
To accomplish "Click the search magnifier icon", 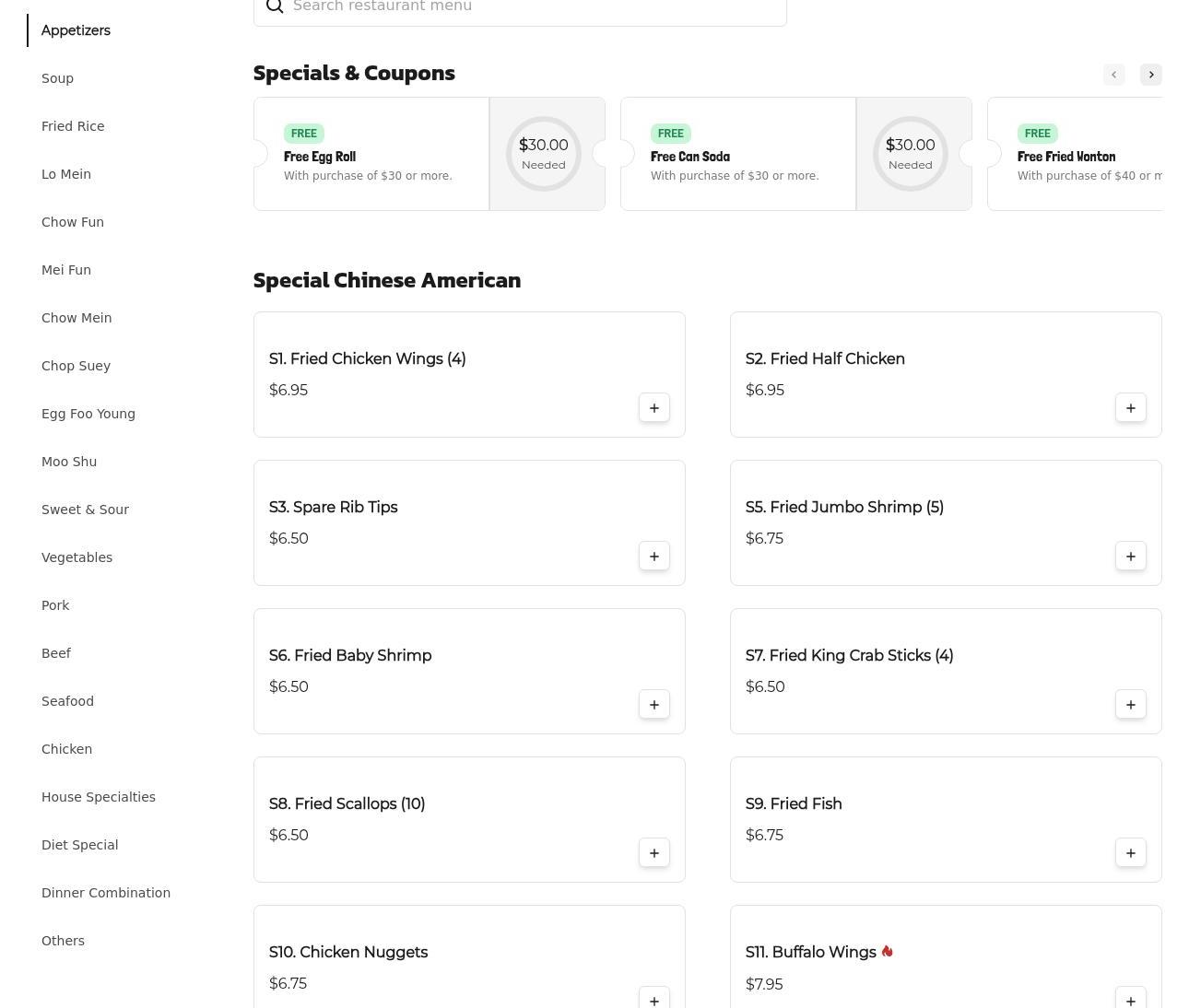I will [275, 7].
